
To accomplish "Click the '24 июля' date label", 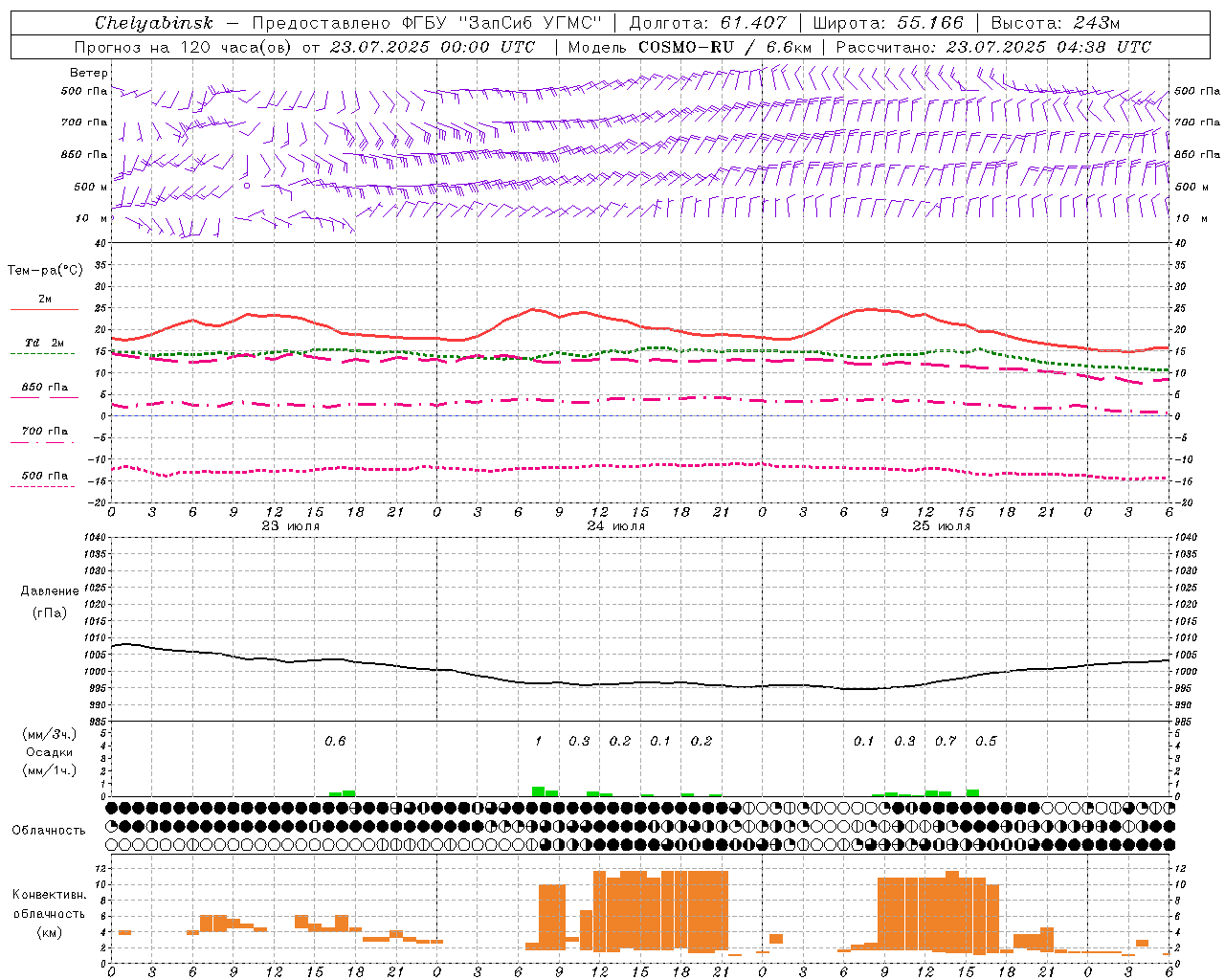I will click(616, 526).
